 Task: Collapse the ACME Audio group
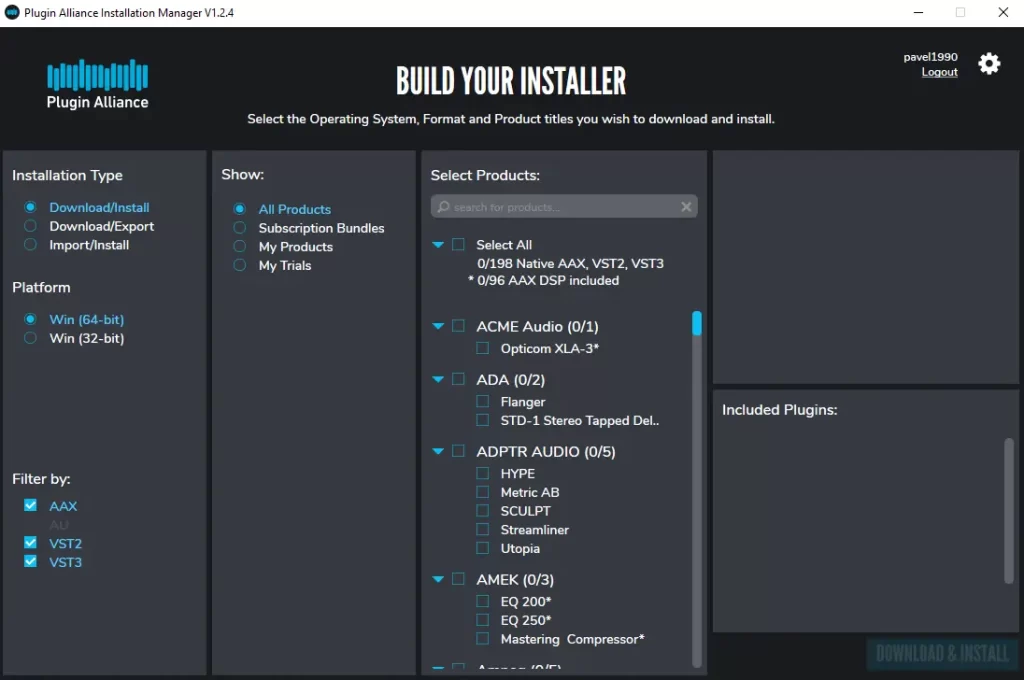point(438,326)
